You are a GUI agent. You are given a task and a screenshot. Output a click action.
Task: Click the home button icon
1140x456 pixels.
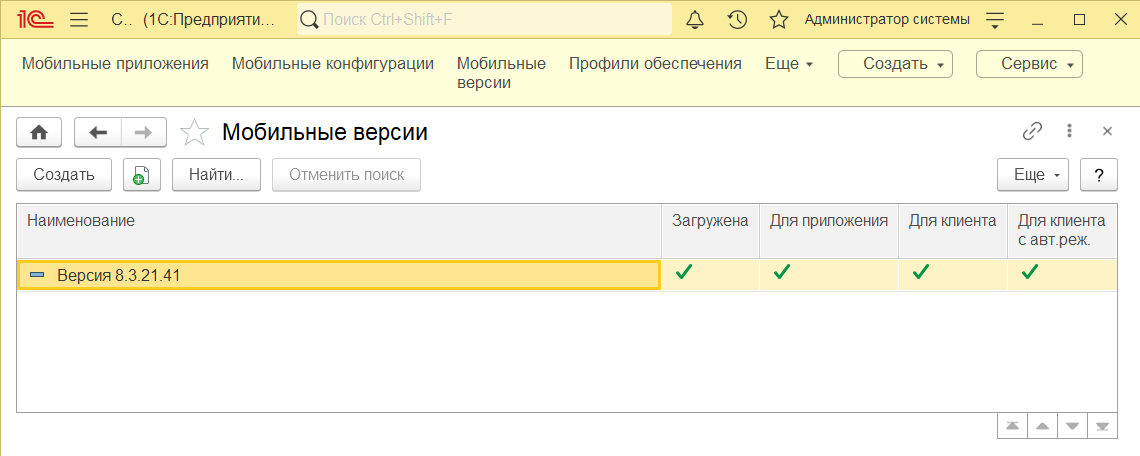pyautogui.click(x=39, y=132)
